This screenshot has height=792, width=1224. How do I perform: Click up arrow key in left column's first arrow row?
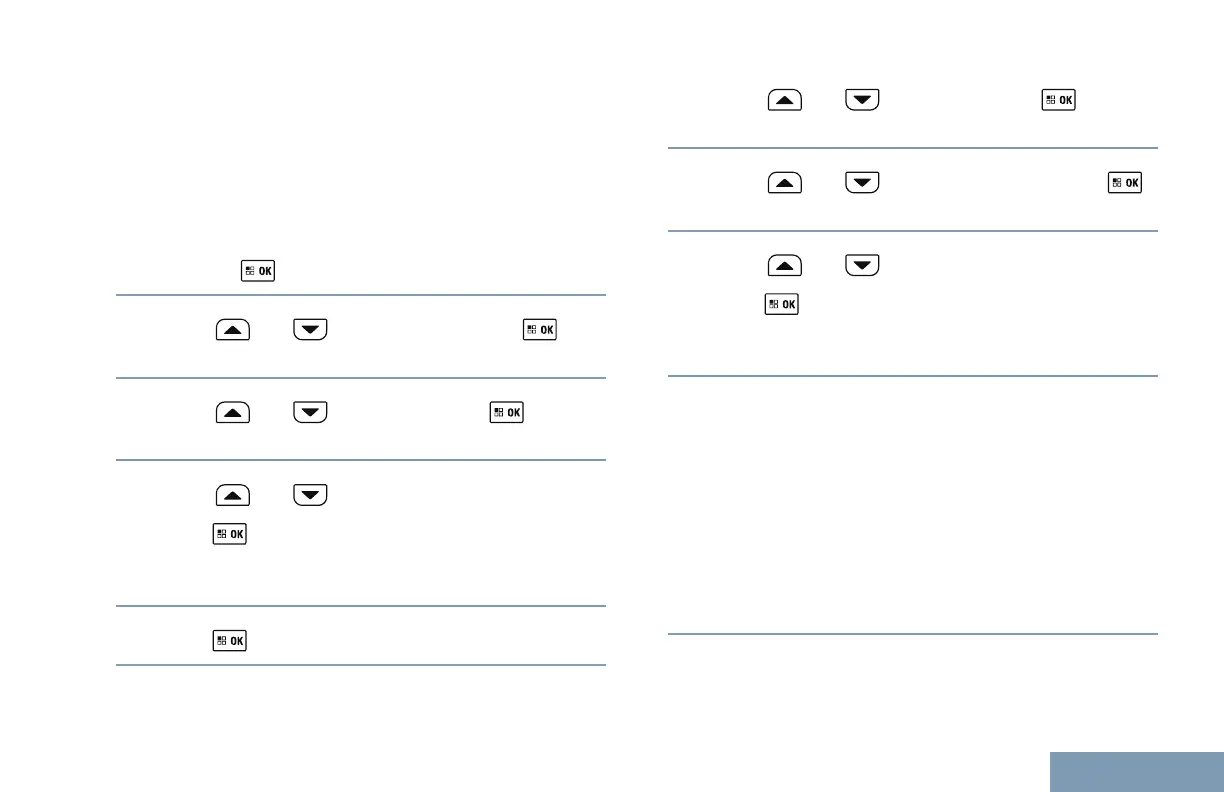click(x=232, y=330)
